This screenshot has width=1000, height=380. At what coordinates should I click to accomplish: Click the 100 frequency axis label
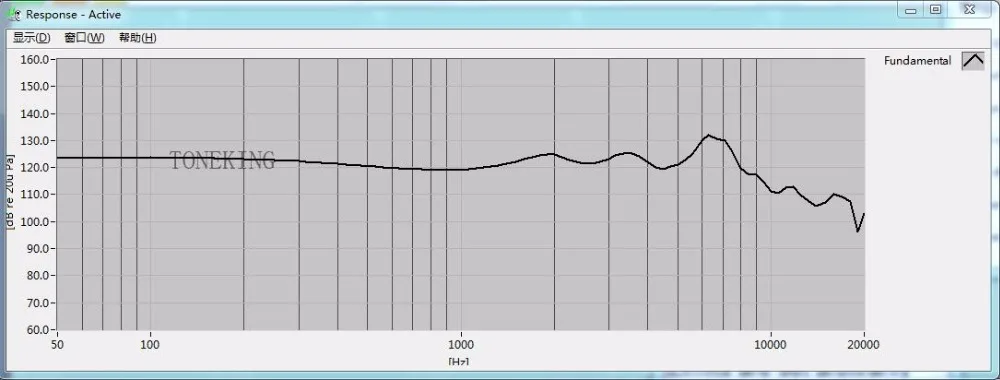151,344
